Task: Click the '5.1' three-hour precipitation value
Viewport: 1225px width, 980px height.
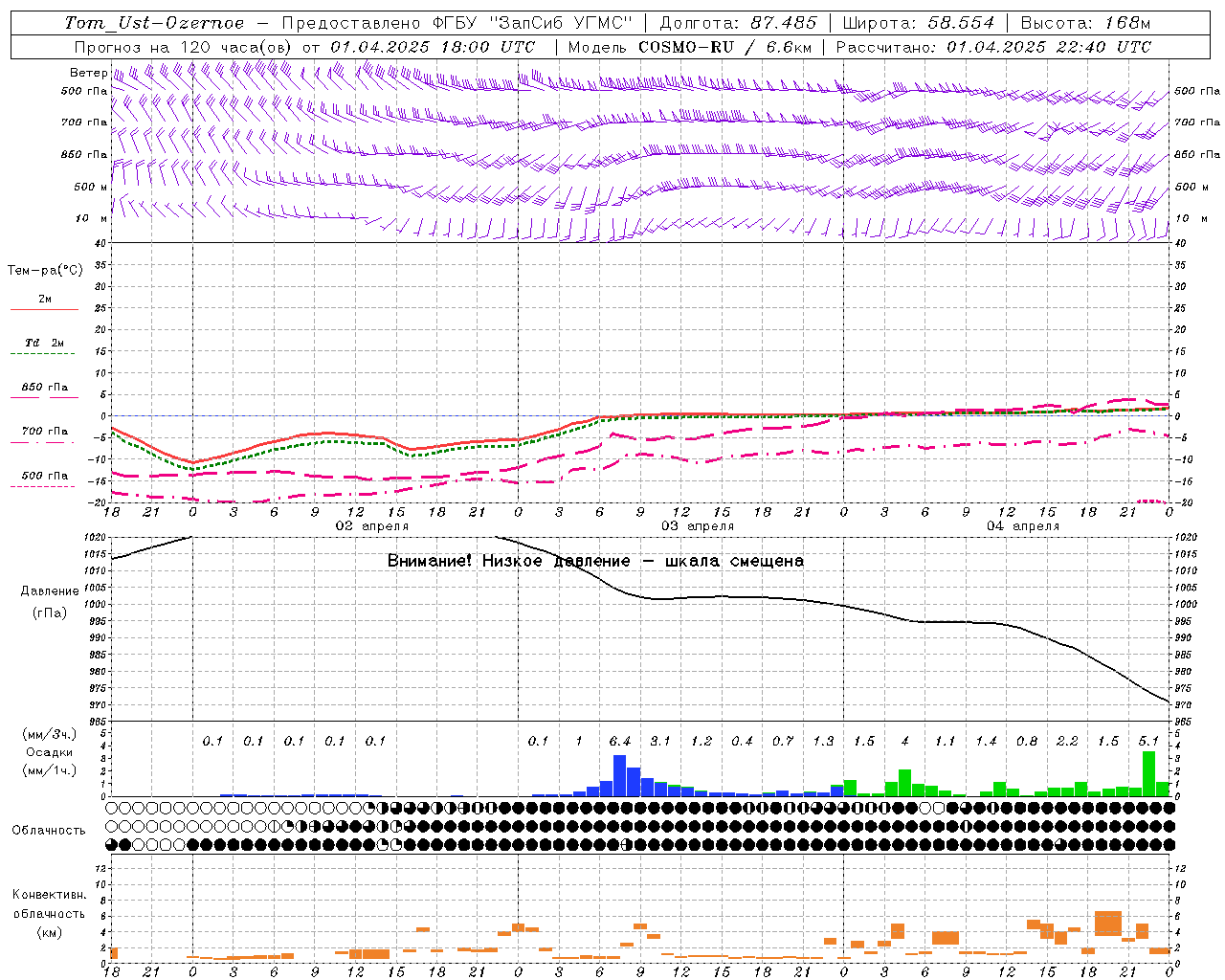Action: (x=1148, y=741)
